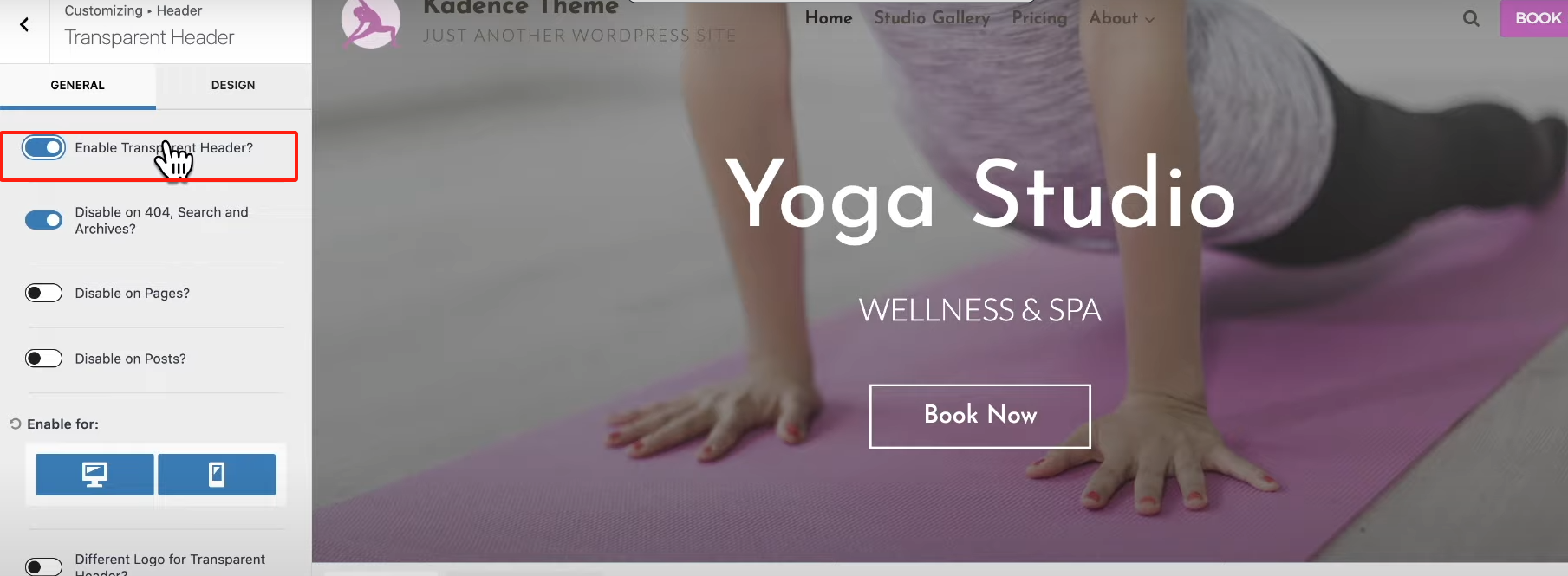Open the Studio Gallery nav link

pos(932,18)
